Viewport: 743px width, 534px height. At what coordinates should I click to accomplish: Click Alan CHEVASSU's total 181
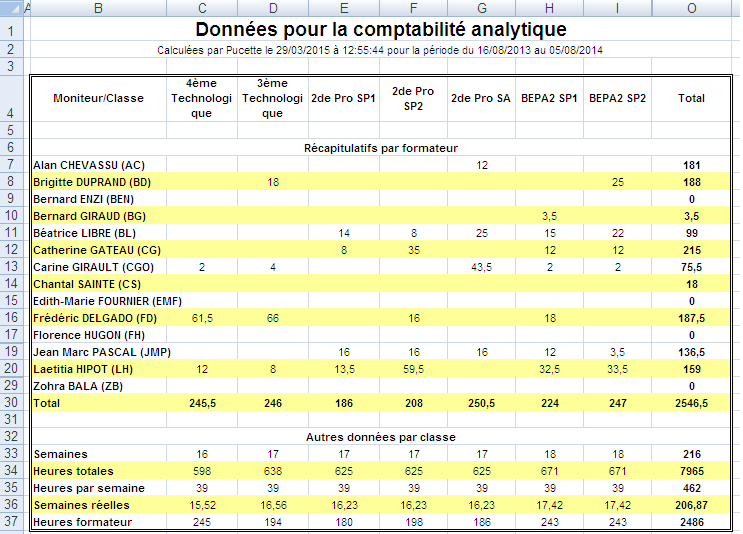click(x=691, y=165)
